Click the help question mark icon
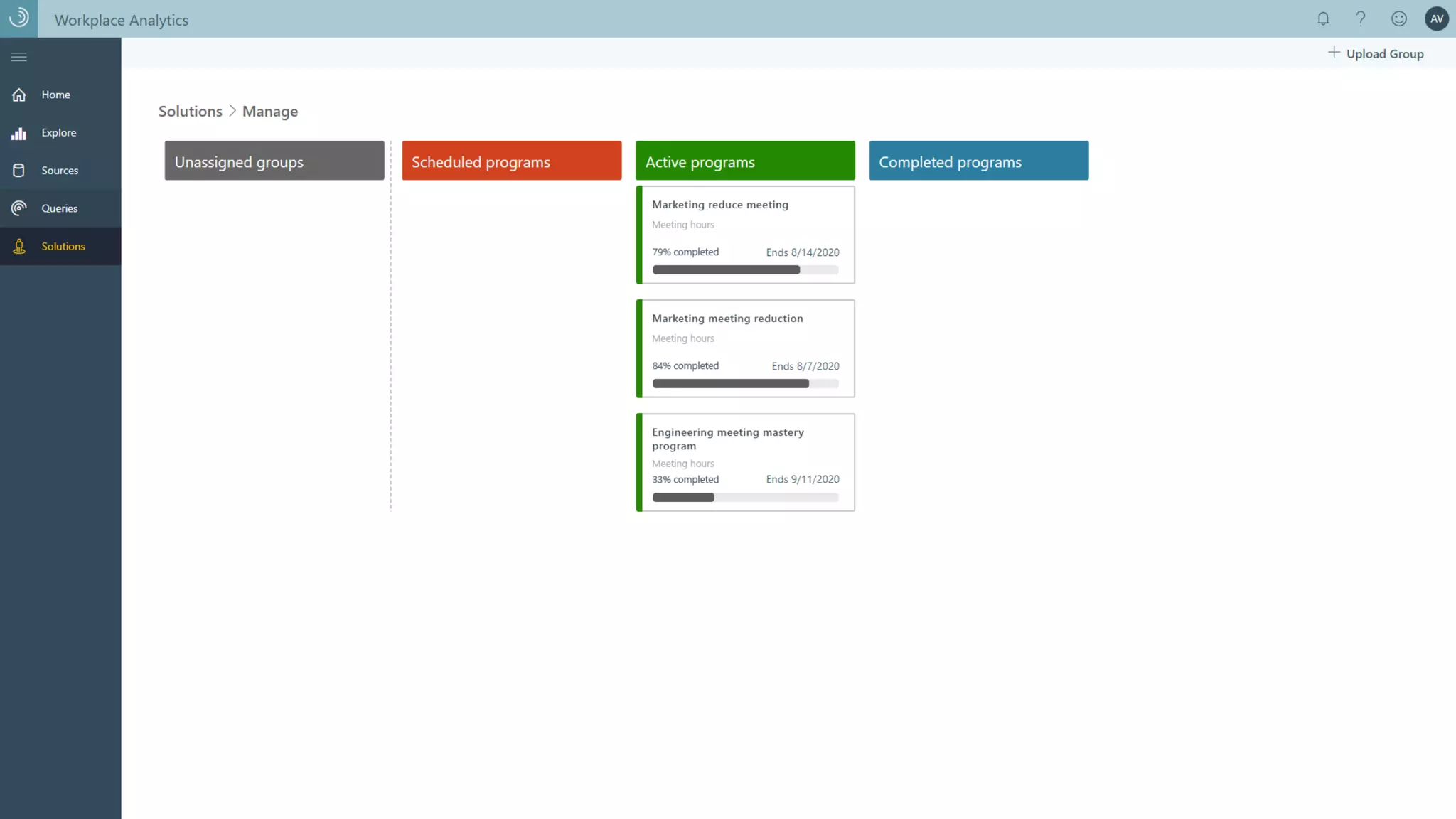 1361,19
